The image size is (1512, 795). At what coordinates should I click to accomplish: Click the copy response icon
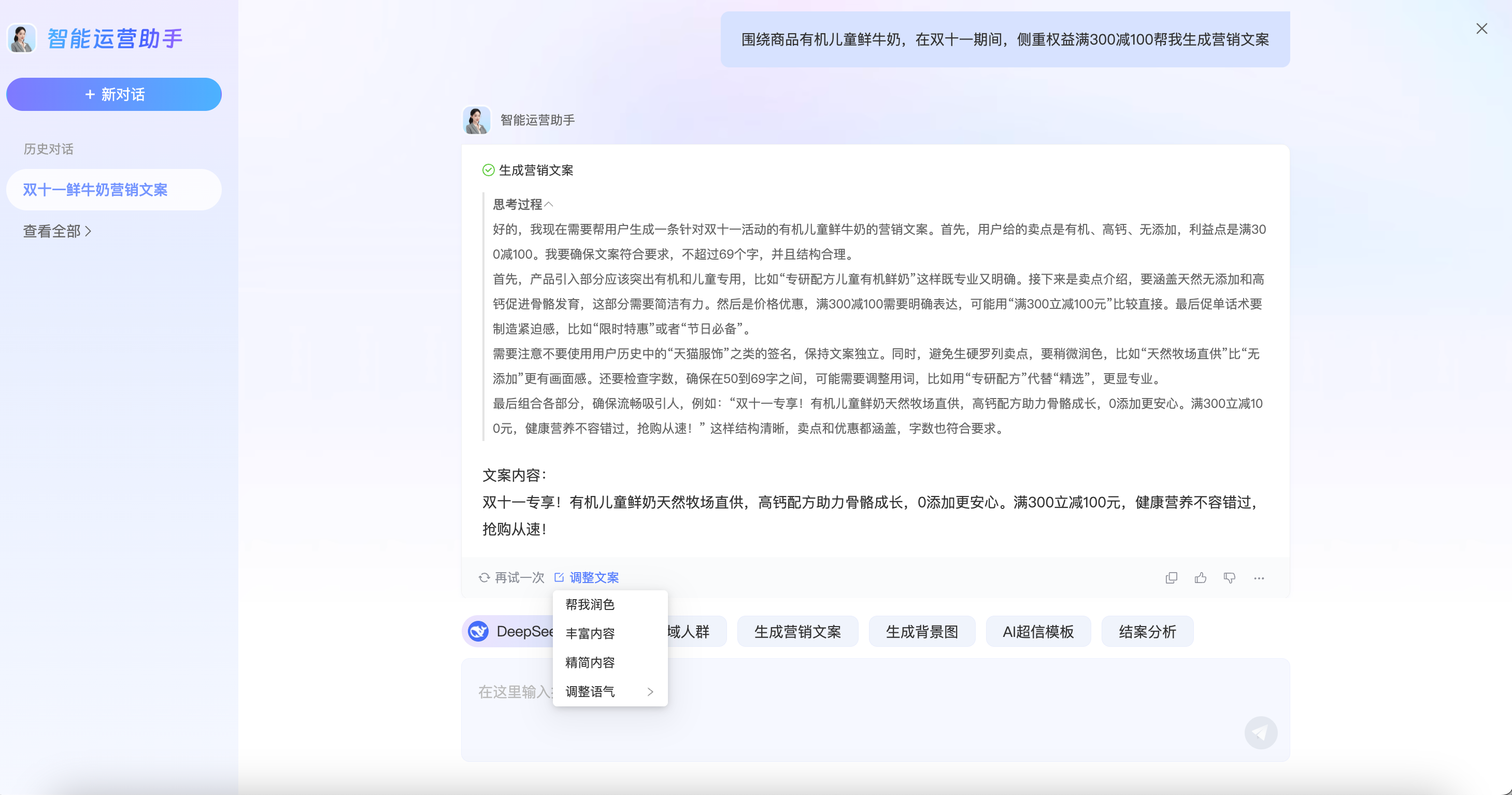pos(1171,578)
